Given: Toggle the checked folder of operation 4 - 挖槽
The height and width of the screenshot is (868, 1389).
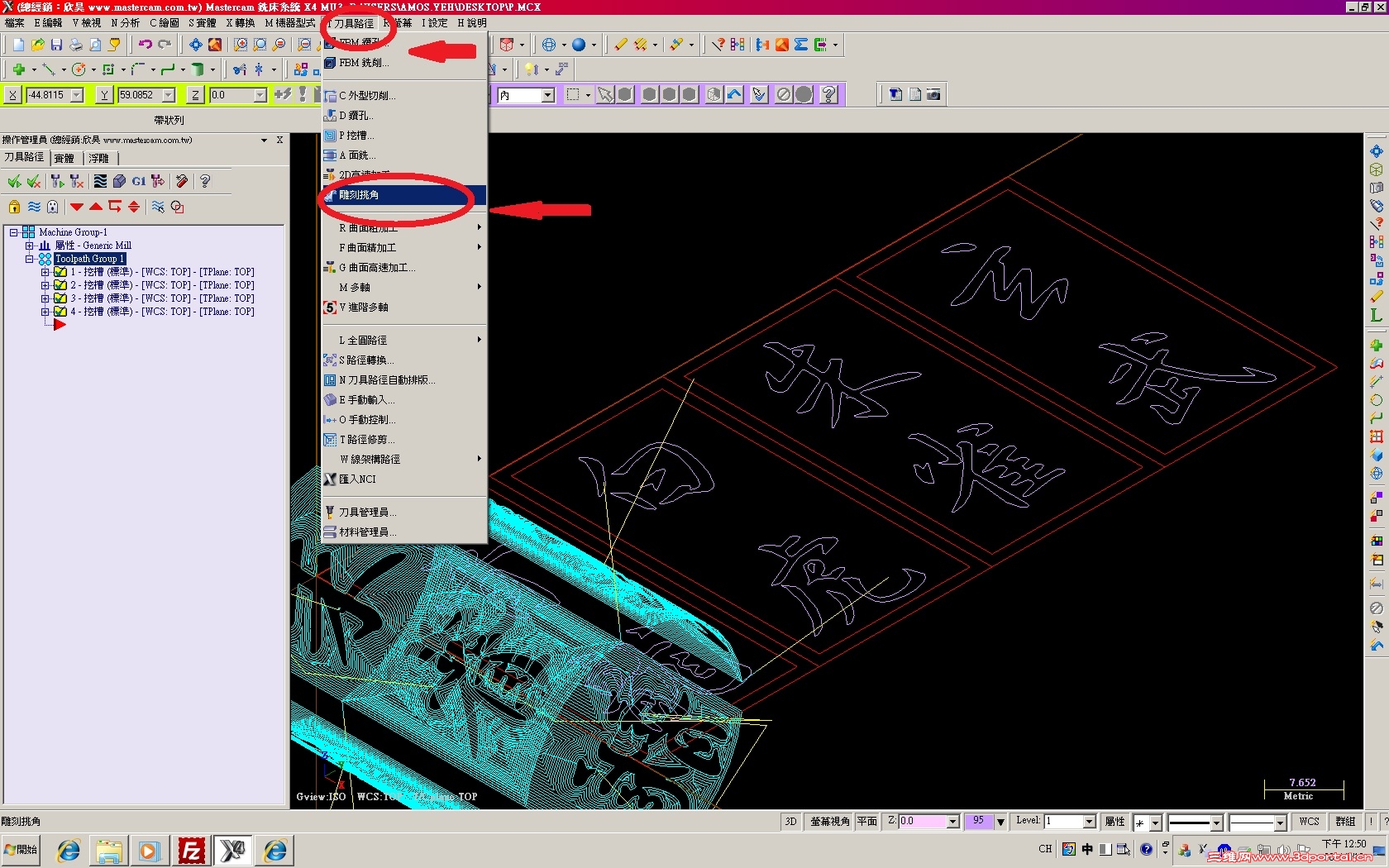Looking at the screenshot, I should tap(60, 312).
